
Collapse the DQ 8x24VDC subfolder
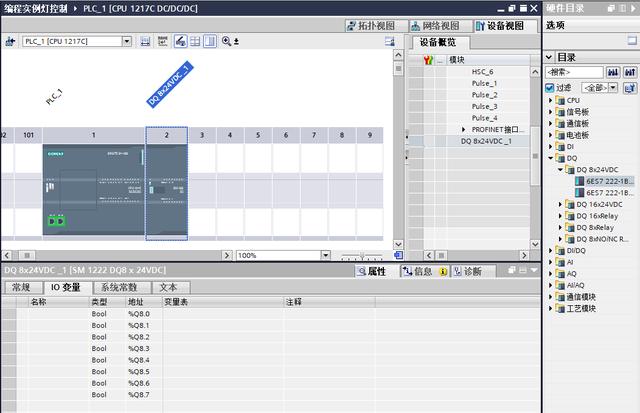(560, 170)
